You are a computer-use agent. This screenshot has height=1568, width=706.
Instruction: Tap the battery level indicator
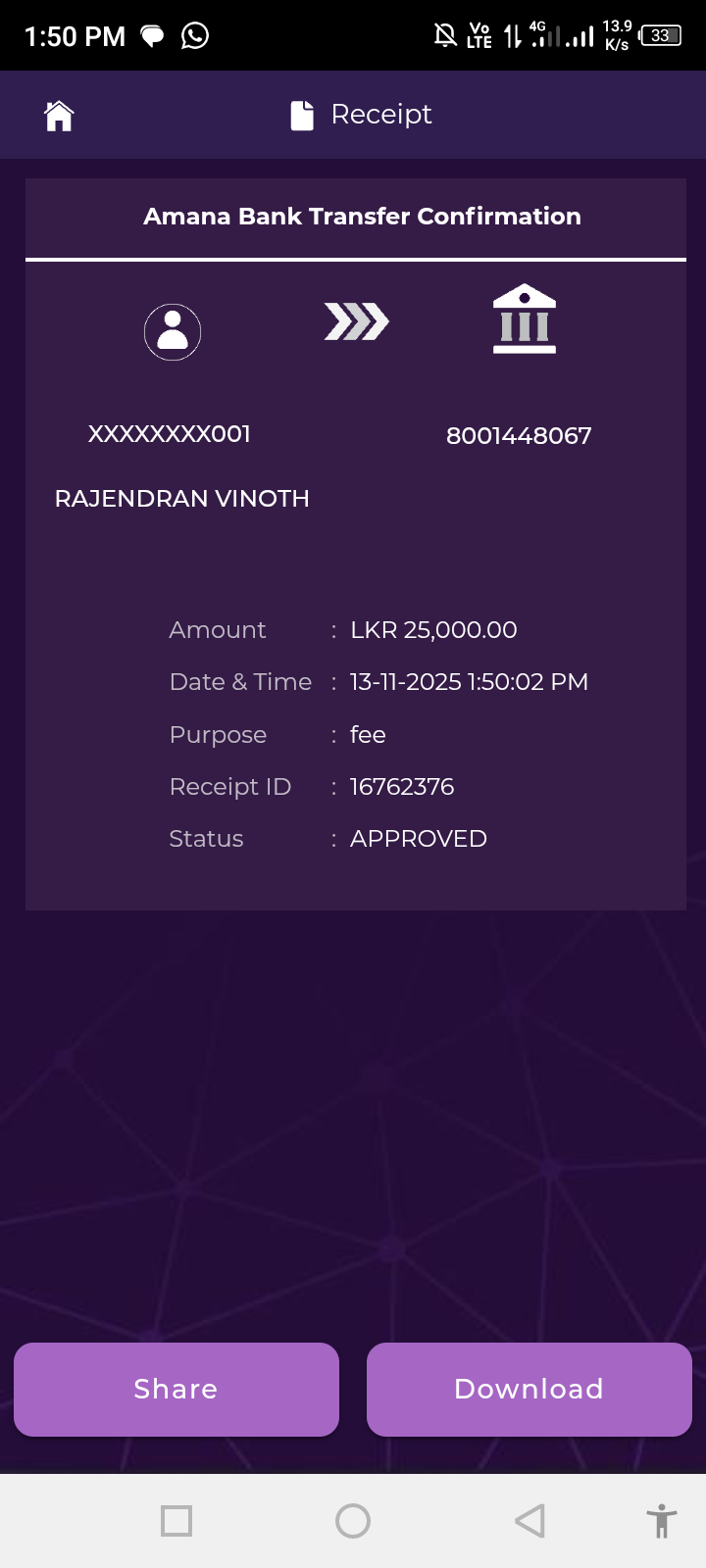coord(661,36)
